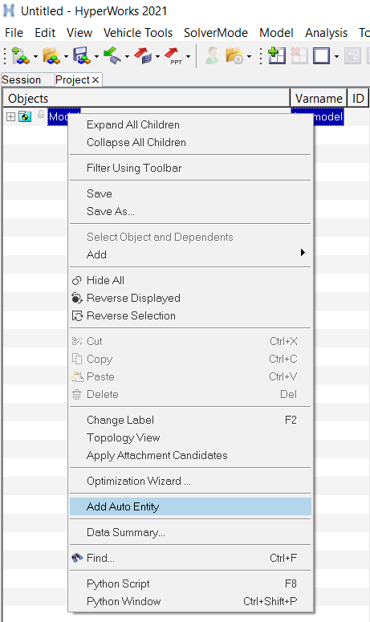Switch to the Session tab
Image resolution: width=370 pixels, height=622 pixels.
21,80
